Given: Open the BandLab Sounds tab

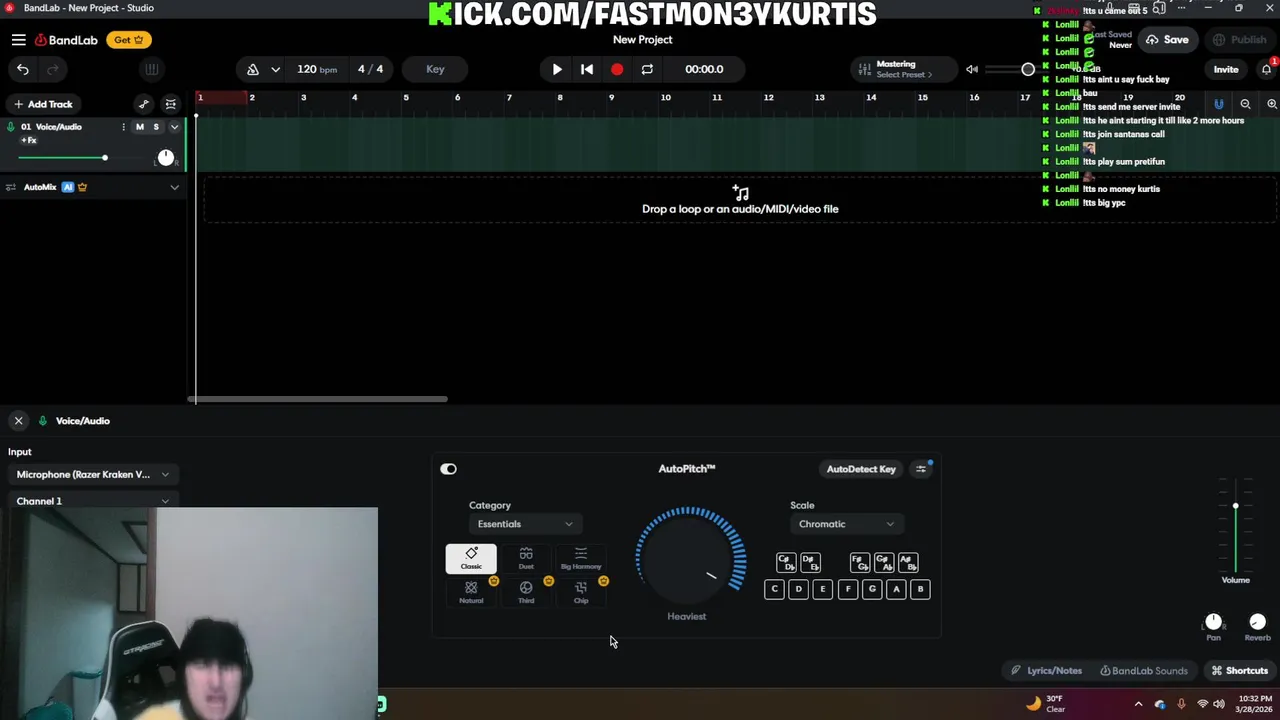Looking at the screenshot, I should pos(1144,671).
